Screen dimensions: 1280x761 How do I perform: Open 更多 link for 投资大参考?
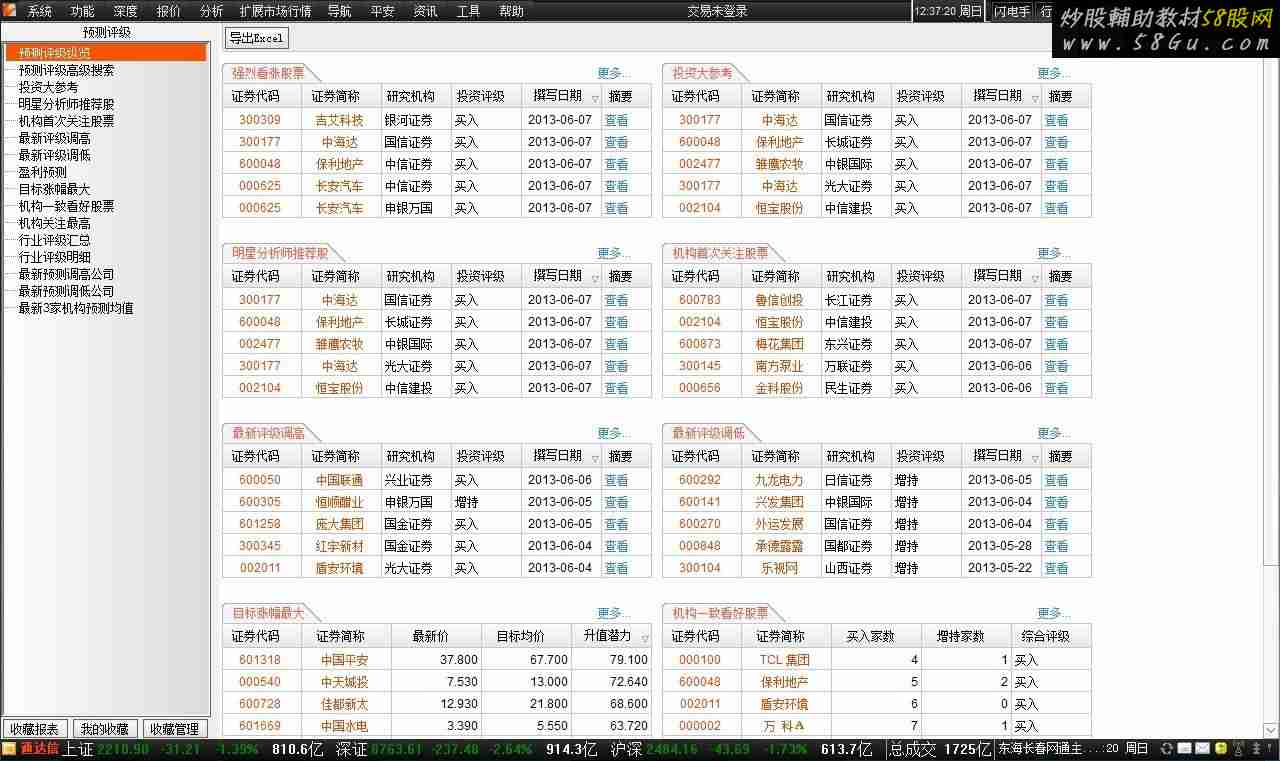coord(1054,73)
